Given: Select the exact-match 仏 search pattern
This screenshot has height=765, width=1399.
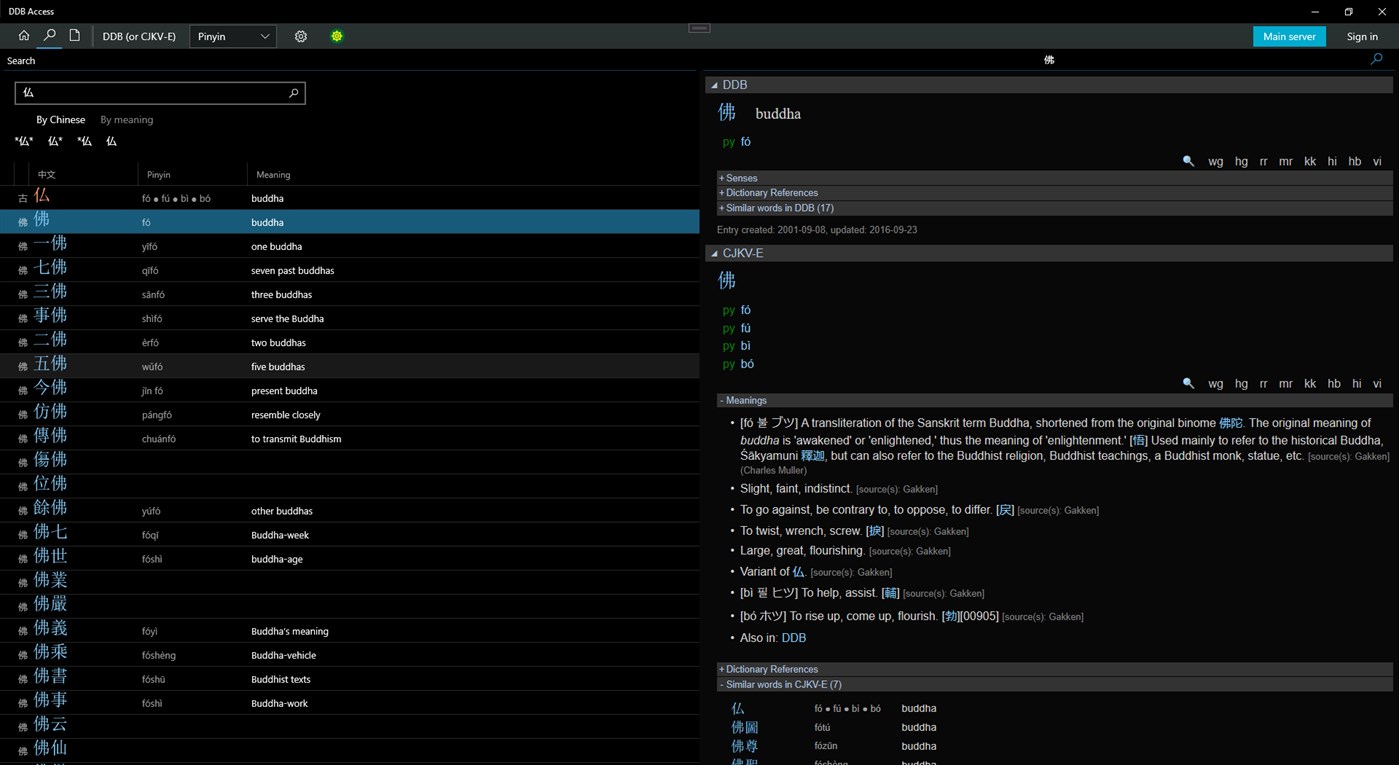Looking at the screenshot, I should tap(111, 141).
